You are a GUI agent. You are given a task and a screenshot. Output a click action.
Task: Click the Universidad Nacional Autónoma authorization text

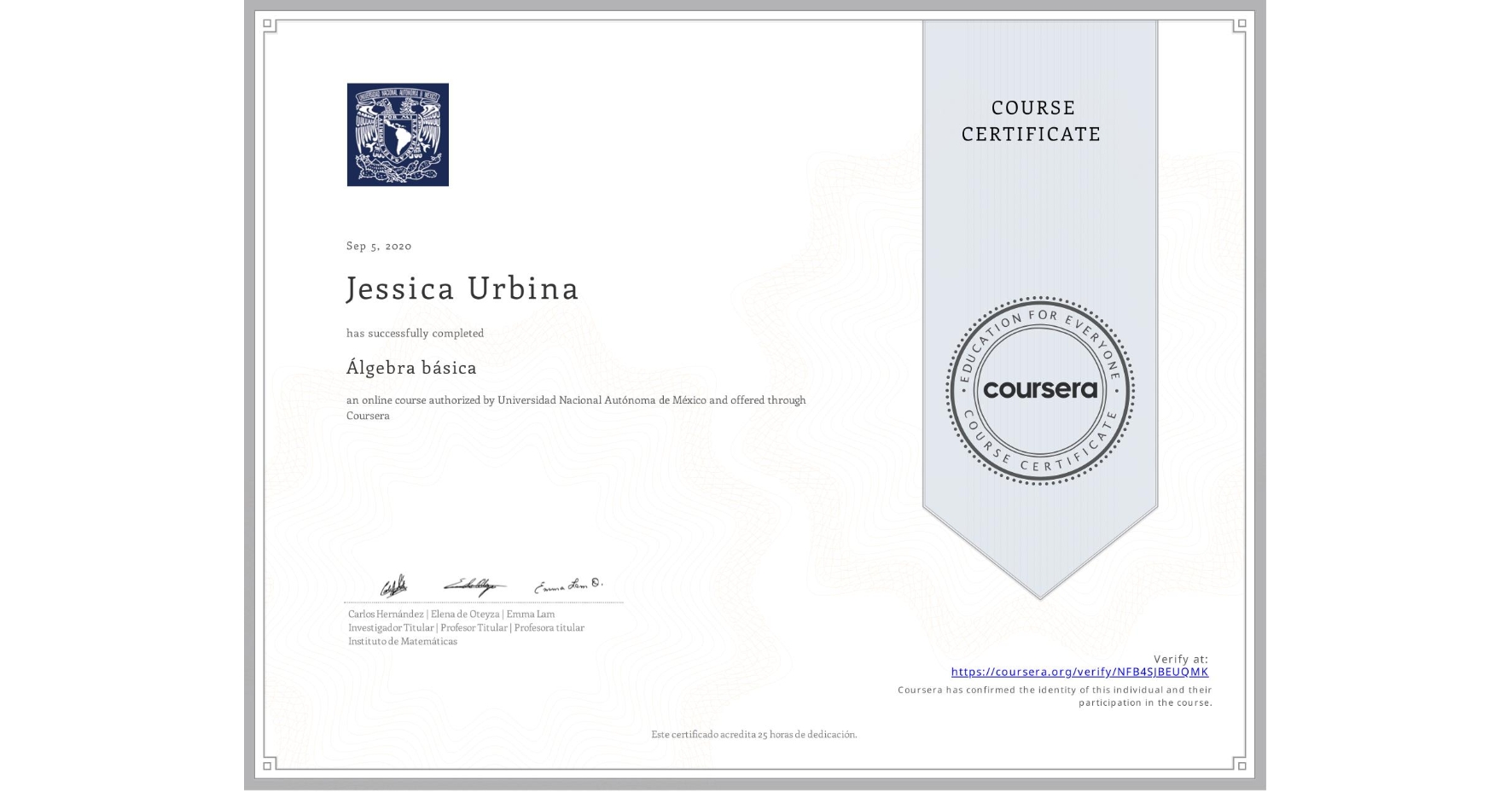(x=576, y=407)
